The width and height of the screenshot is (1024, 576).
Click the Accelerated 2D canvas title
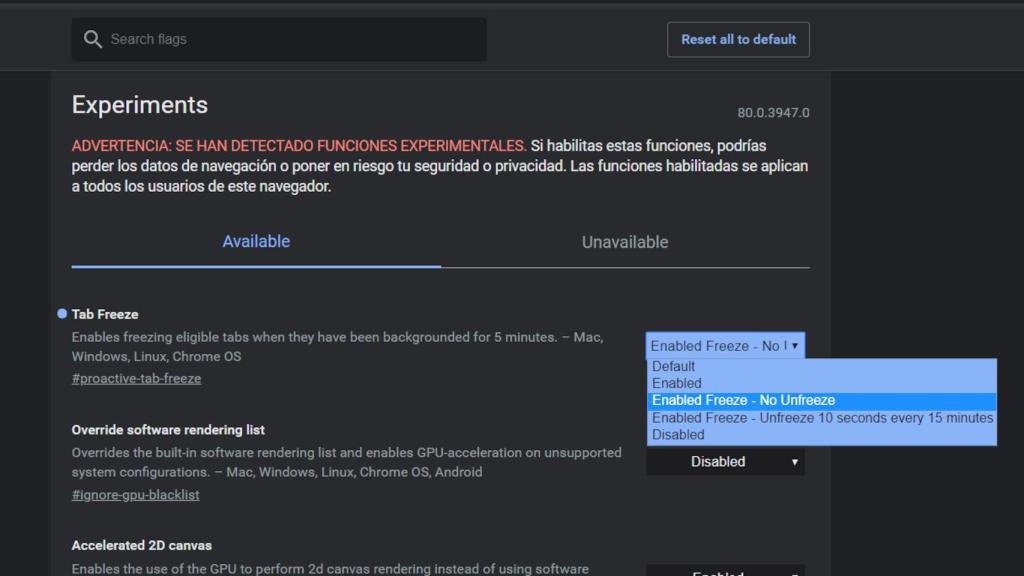point(141,546)
